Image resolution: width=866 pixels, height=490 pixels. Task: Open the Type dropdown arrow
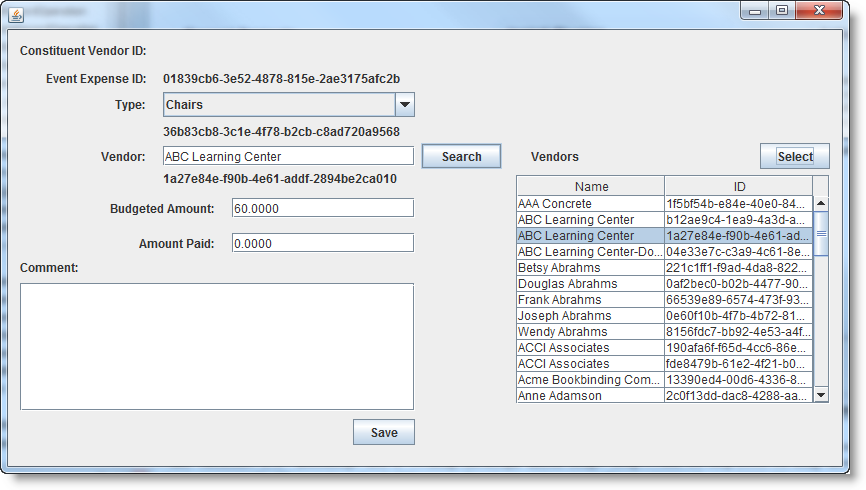(405, 104)
